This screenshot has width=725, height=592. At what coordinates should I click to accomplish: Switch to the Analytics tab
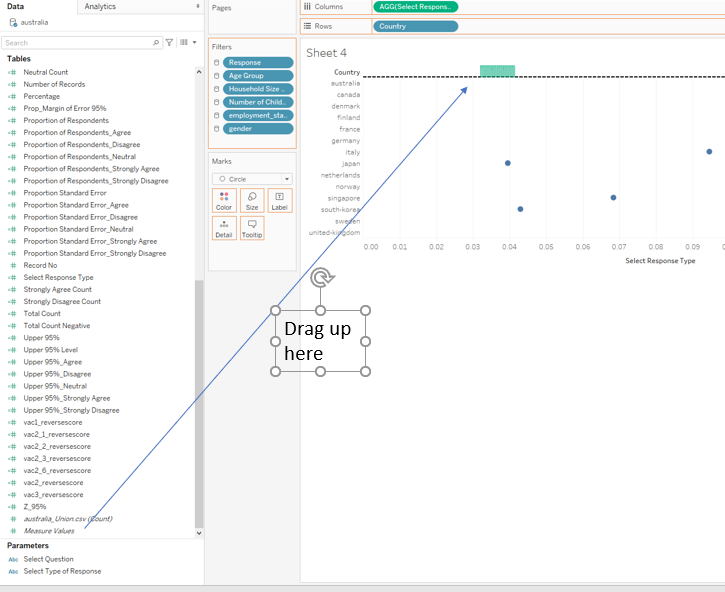pos(100,7)
